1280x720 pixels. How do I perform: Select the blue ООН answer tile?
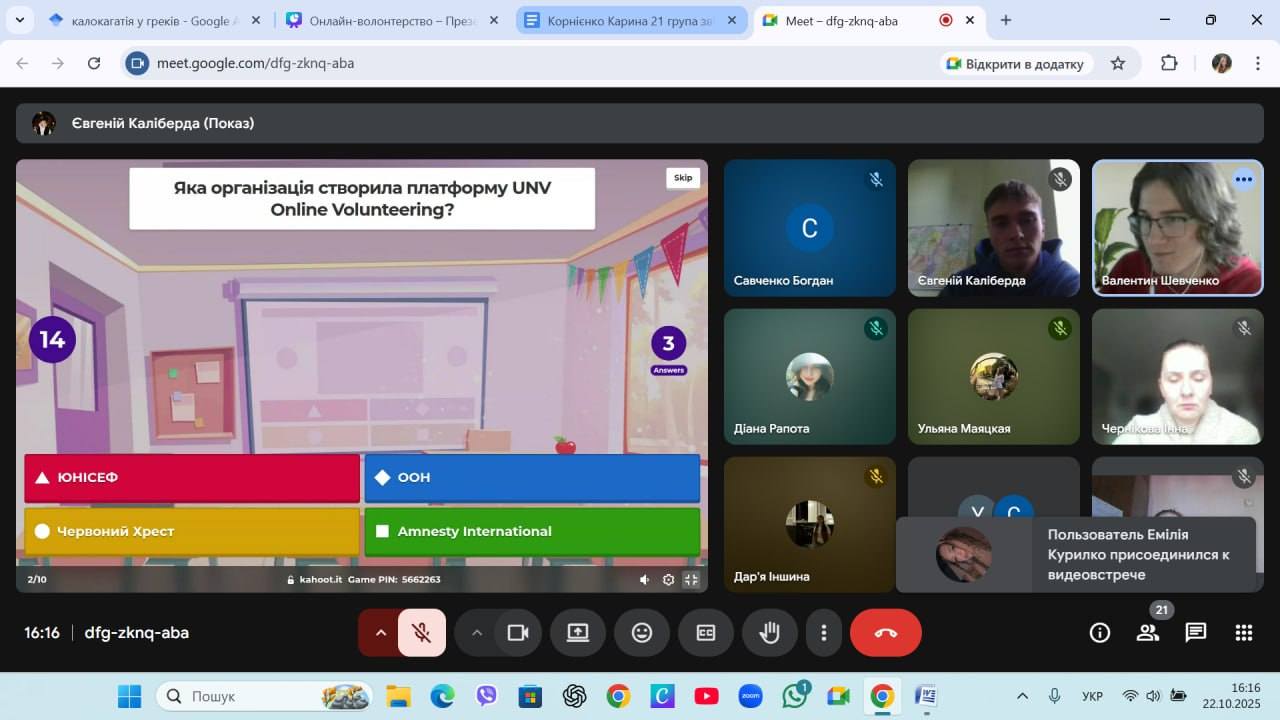coord(532,478)
